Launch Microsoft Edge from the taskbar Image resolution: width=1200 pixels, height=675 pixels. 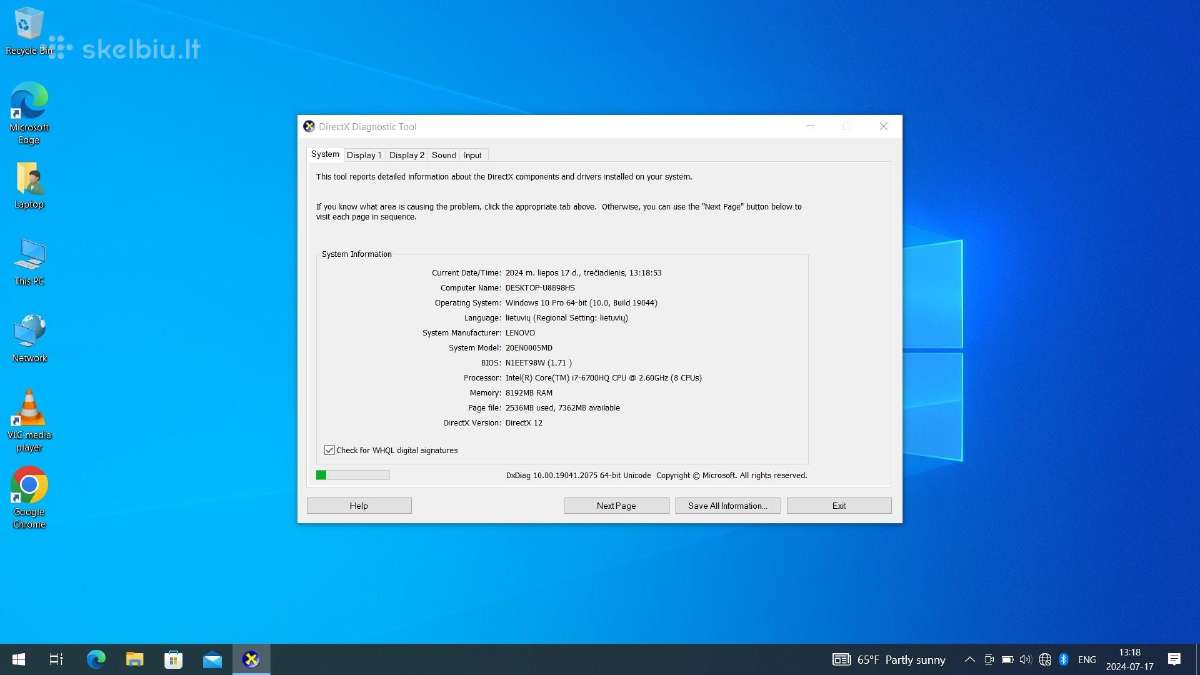tap(96, 659)
